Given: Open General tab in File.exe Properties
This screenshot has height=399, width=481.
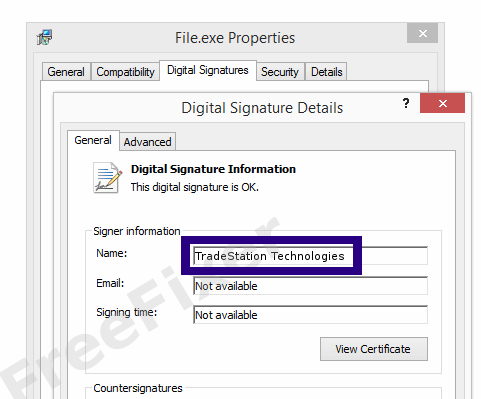Looking at the screenshot, I should 66,72.
